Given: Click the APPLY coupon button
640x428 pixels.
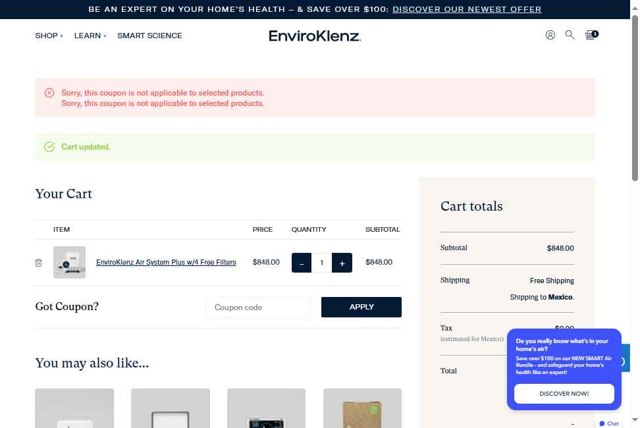Looking at the screenshot, I should 361,307.
